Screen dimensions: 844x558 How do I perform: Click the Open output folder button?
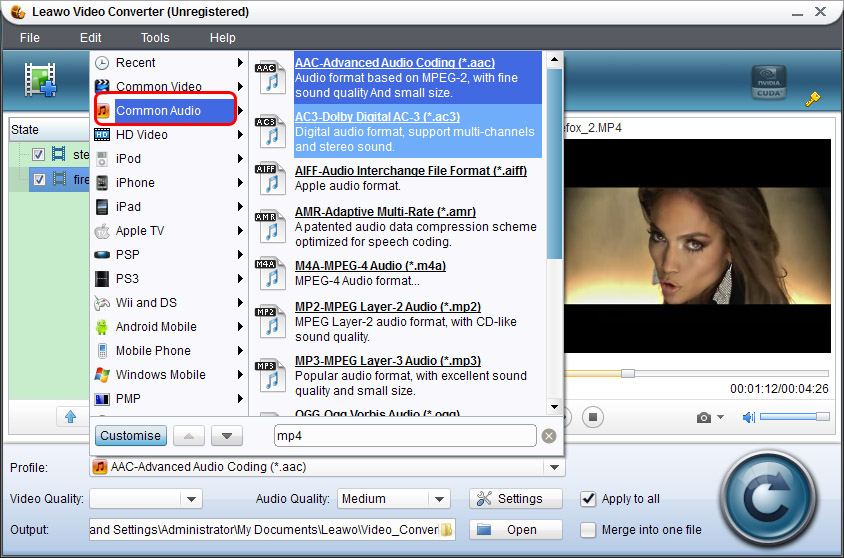coord(516,530)
